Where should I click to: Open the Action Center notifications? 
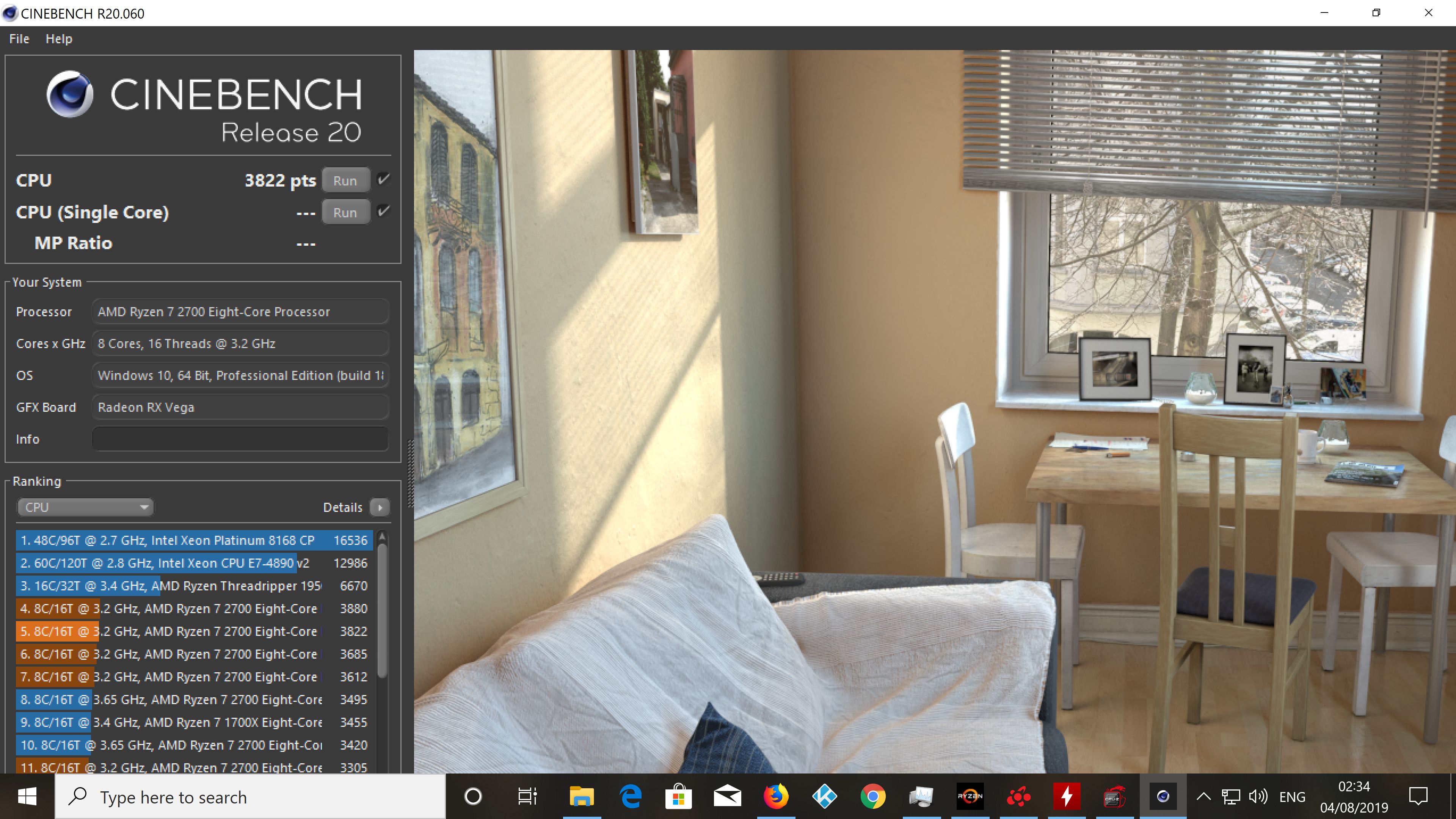coord(1418,796)
